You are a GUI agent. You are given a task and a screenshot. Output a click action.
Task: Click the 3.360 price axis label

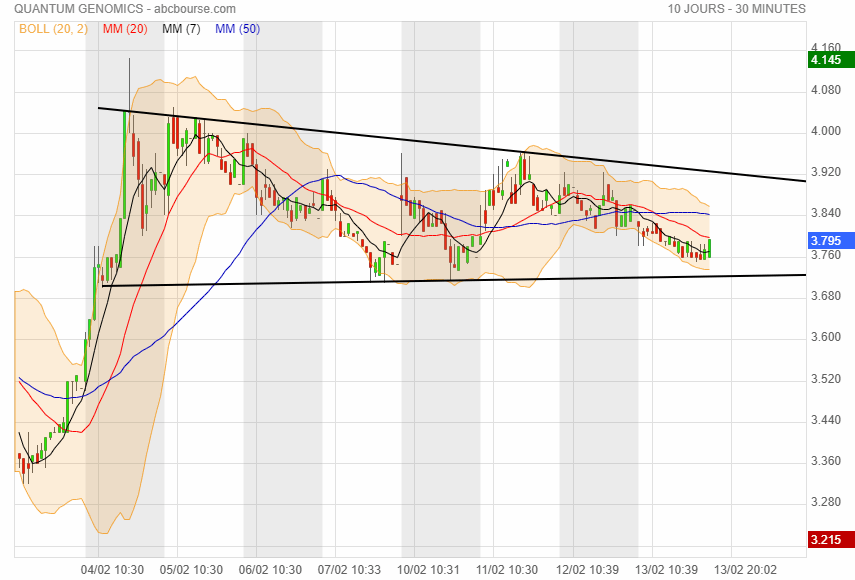coord(826,461)
